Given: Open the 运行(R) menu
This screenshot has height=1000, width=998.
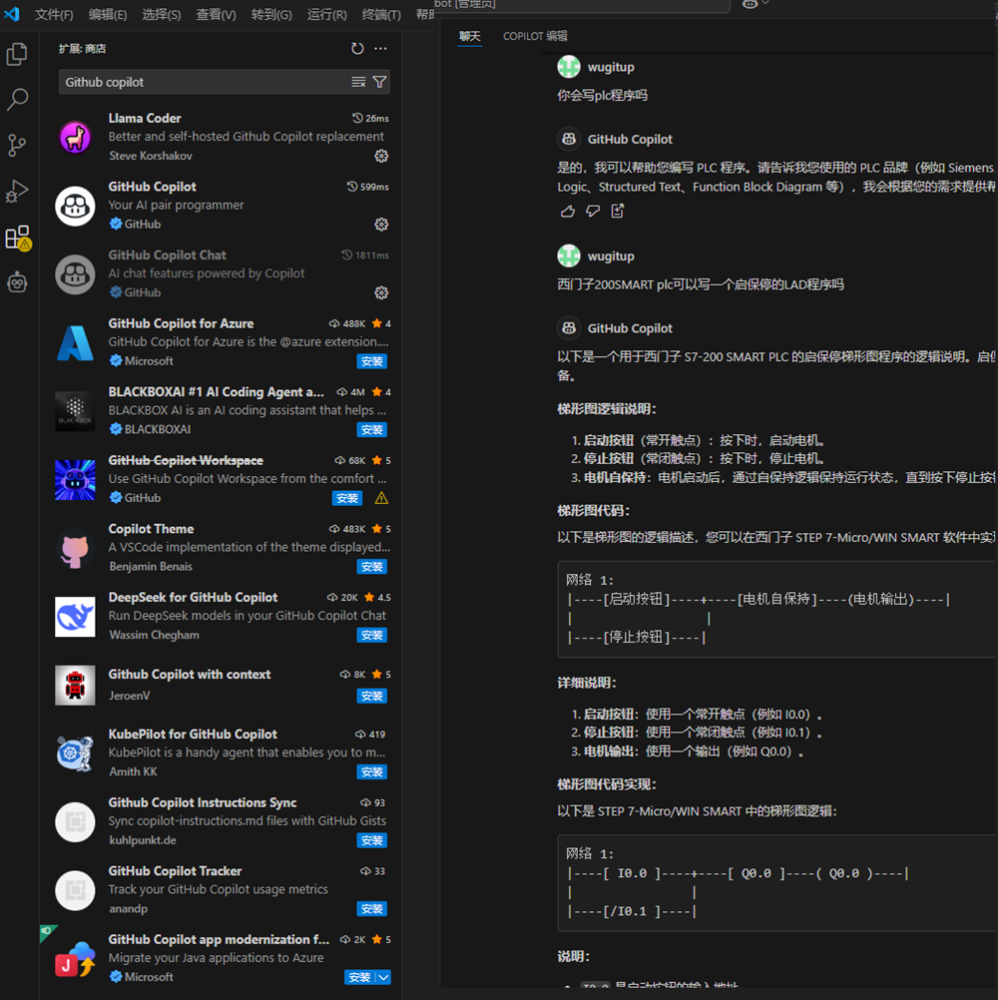Looking at the screenshot, I should (327, 14).
